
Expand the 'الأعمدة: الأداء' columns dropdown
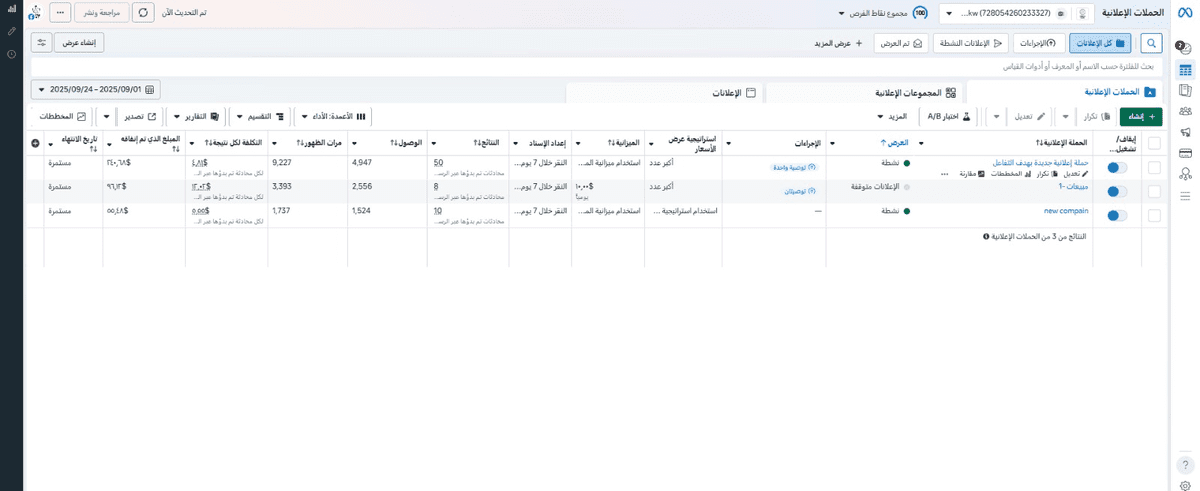[332, 117]
